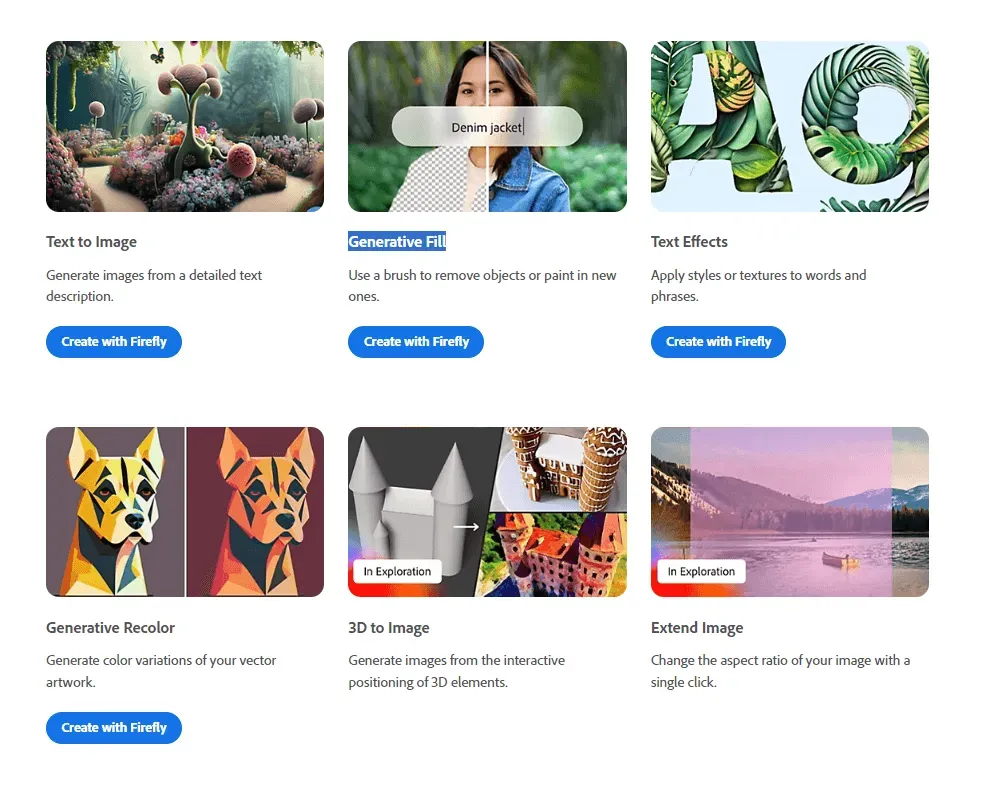The height and width of the screenshot is (812, 984).
Task: Click the Generative Recolor dog artwork preview
Action: (x=184, y=512)
